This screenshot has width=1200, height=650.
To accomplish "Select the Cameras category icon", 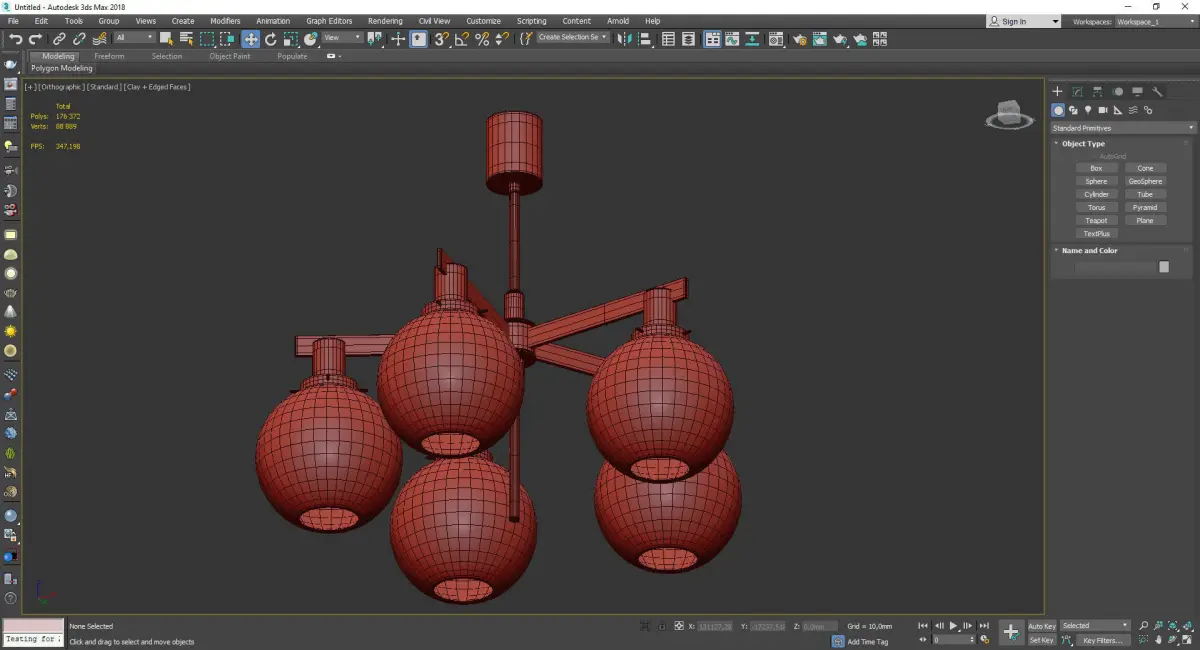I will pyautogui.click(x=1103, y=110).
